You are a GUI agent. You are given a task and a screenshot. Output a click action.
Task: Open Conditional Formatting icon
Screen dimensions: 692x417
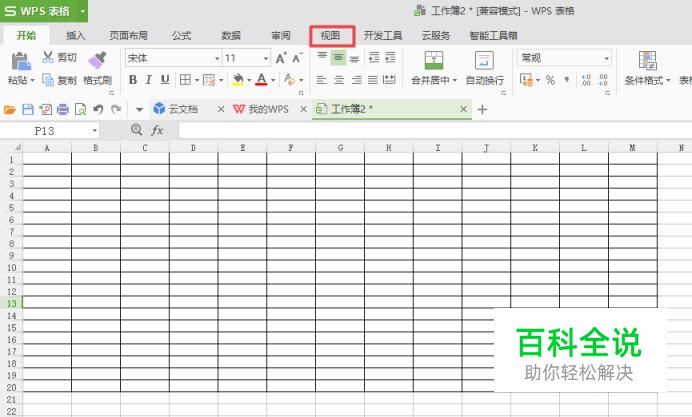[647, 60]
